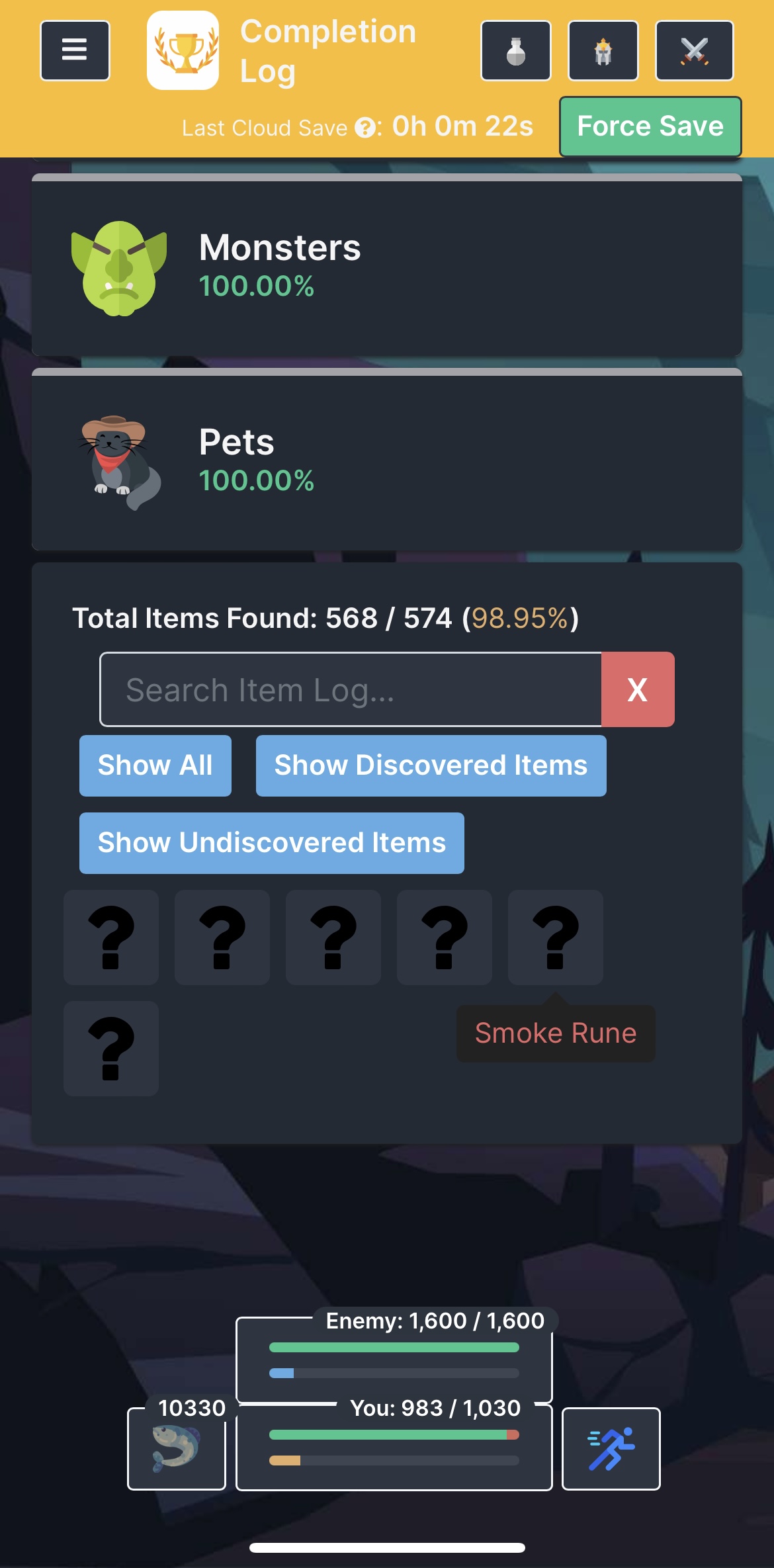
Task: Click the Smoke Rune undiscovered tile
Action: coord(556,937)
